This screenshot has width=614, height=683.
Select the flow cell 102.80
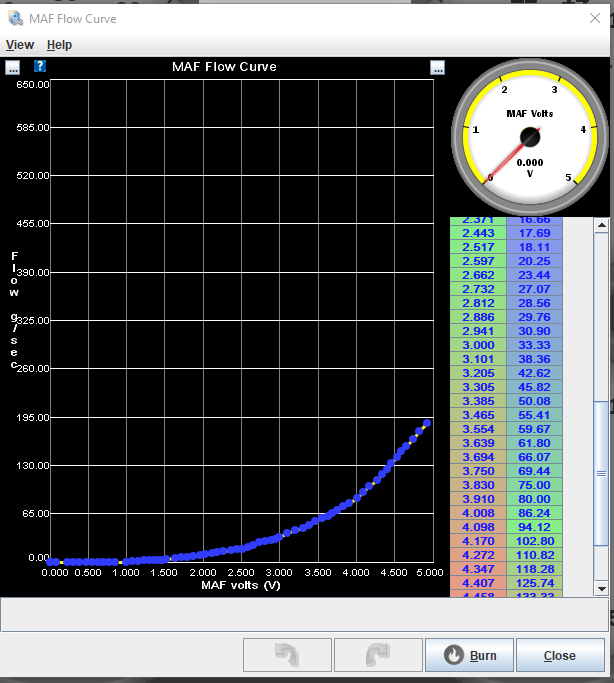pos(534,541)
